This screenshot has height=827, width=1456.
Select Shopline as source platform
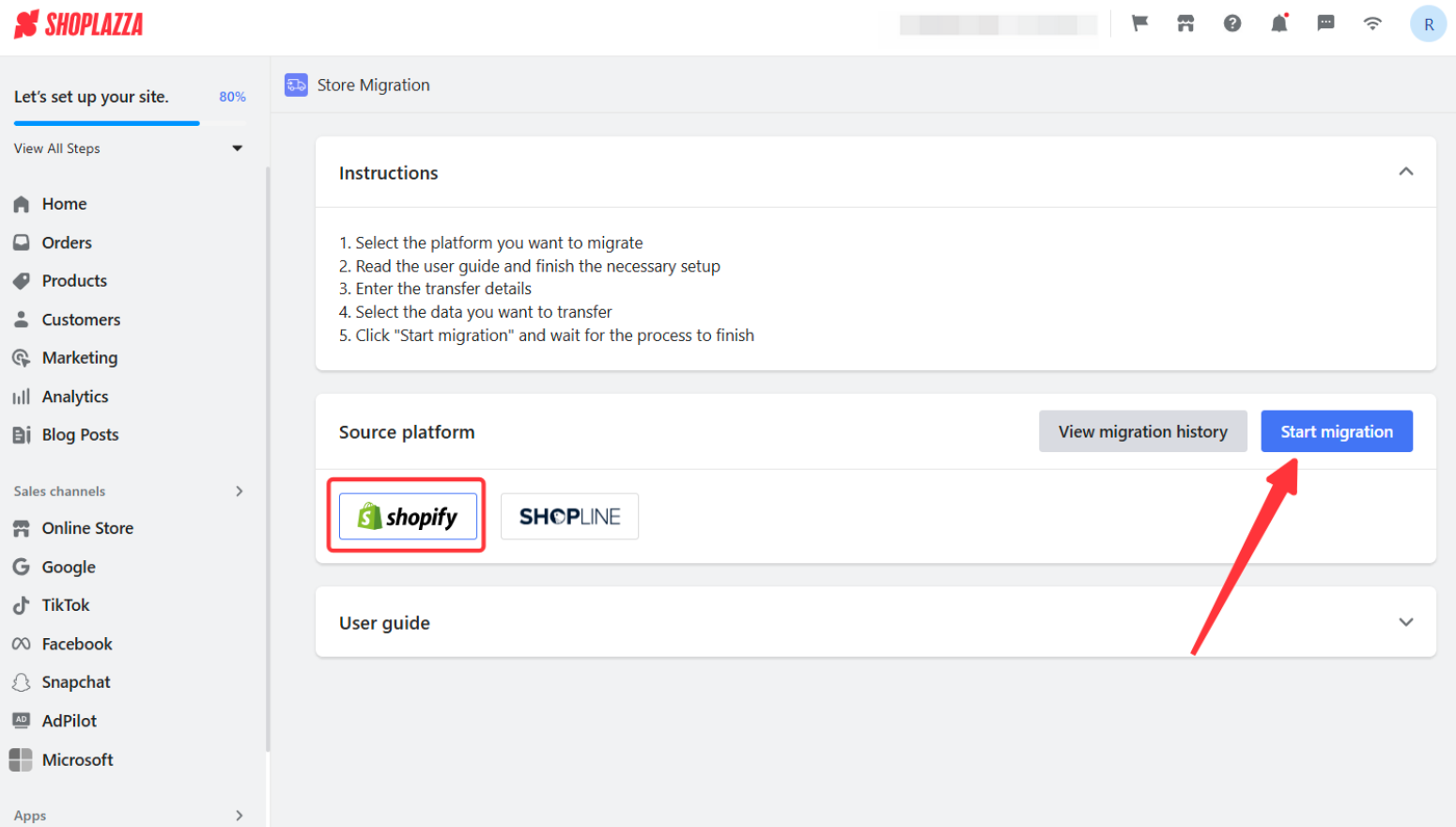[569, 516]
